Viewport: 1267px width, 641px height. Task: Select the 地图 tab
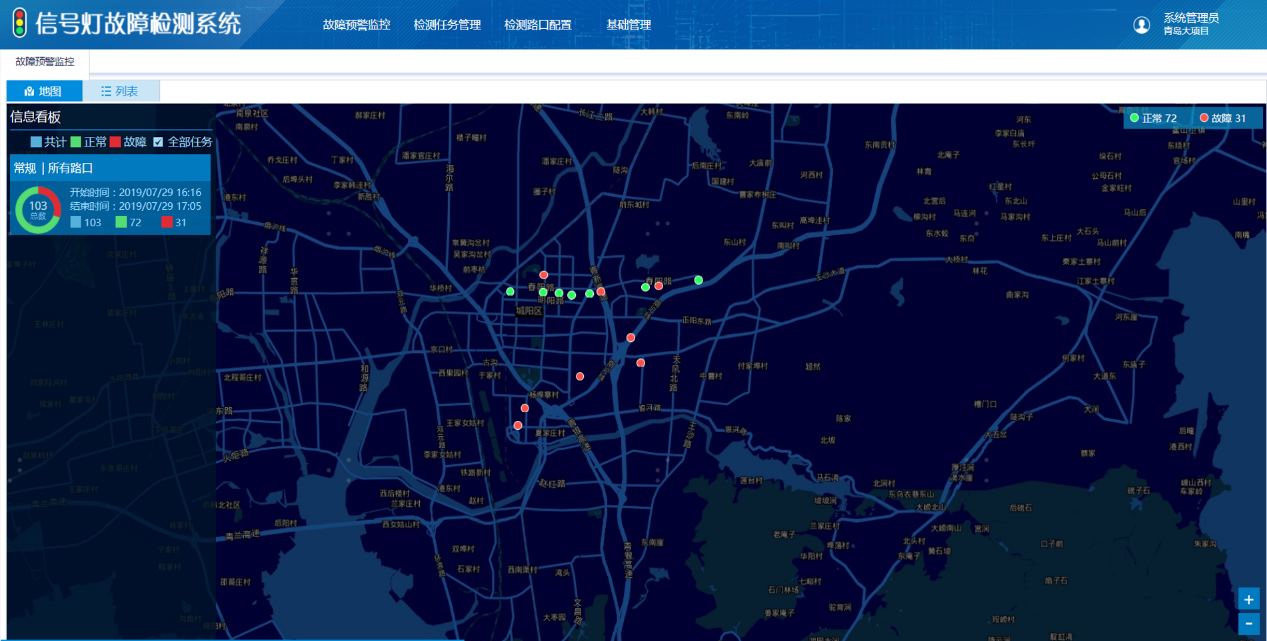pyautogui.click(x=44, y=91)
